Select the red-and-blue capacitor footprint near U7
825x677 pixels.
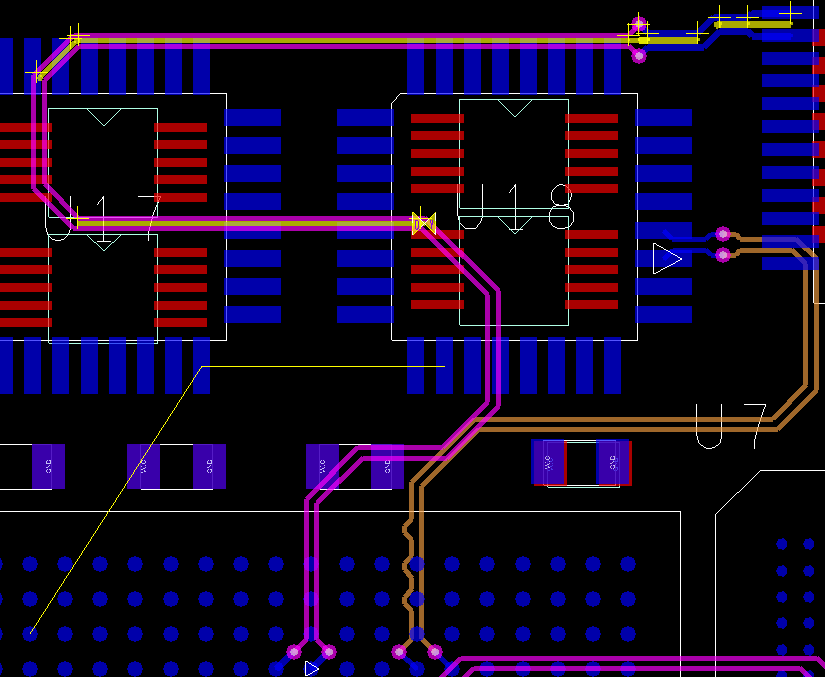581,463
